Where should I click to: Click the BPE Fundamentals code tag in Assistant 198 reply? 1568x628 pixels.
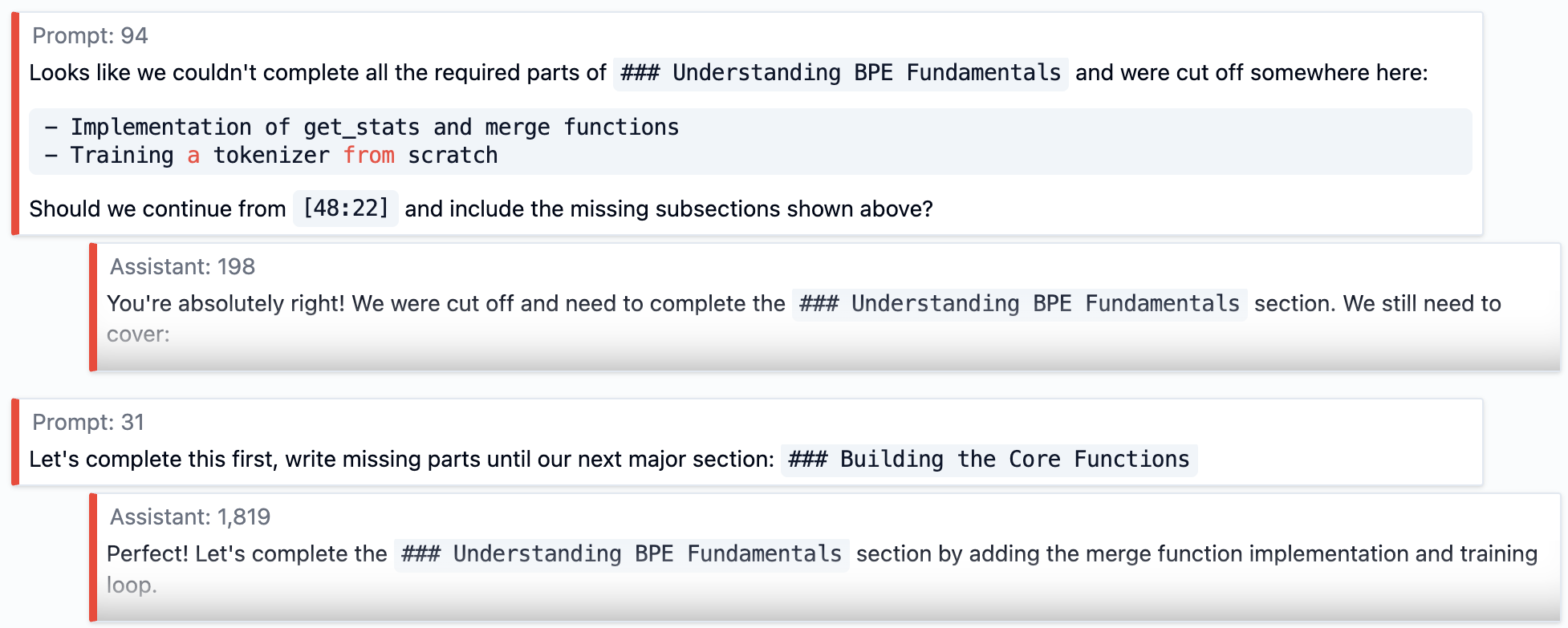click(x=1019, y=304)
